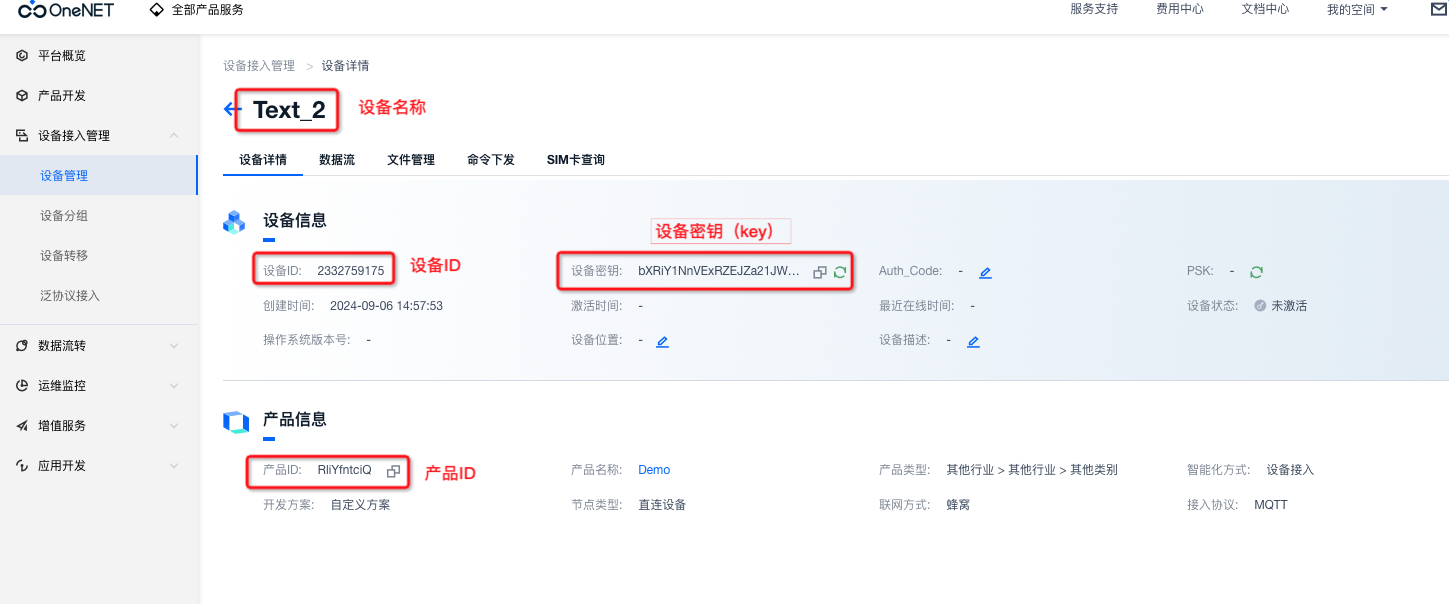Click the back arrow beside Text_2
Viewport: 1449px width, 604px height.
pos(232,110)
